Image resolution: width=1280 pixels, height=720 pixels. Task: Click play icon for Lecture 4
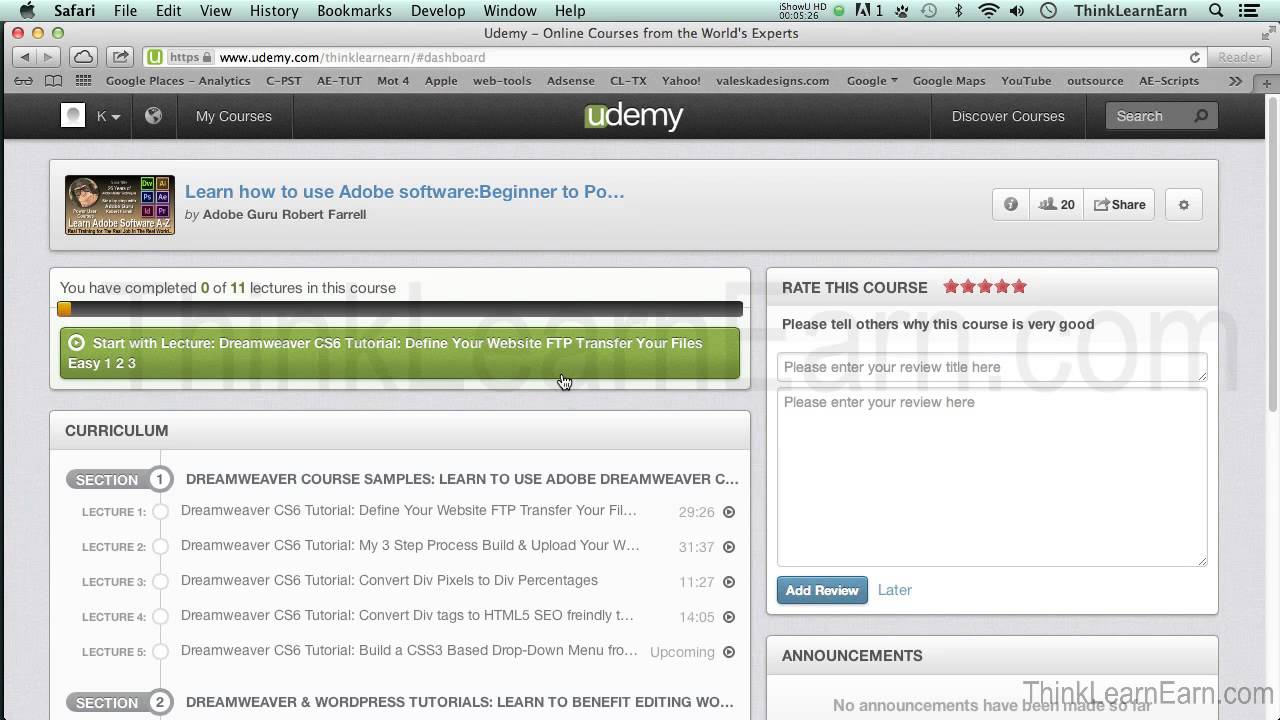pyautogui.click(x=729, y=617)
